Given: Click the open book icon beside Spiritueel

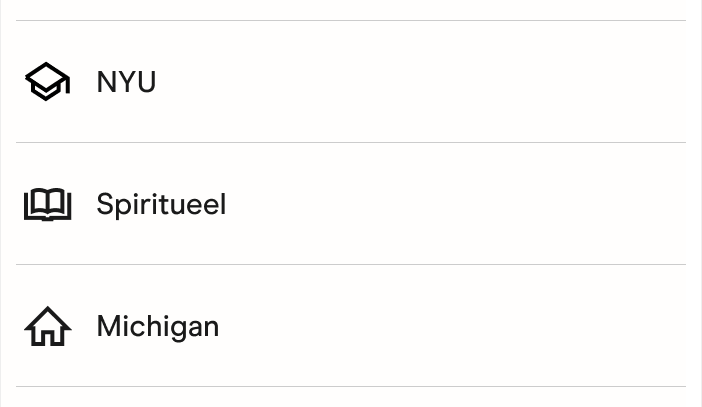Looking at the screenshot, I should pyautogui.click(x=47, y=204).
